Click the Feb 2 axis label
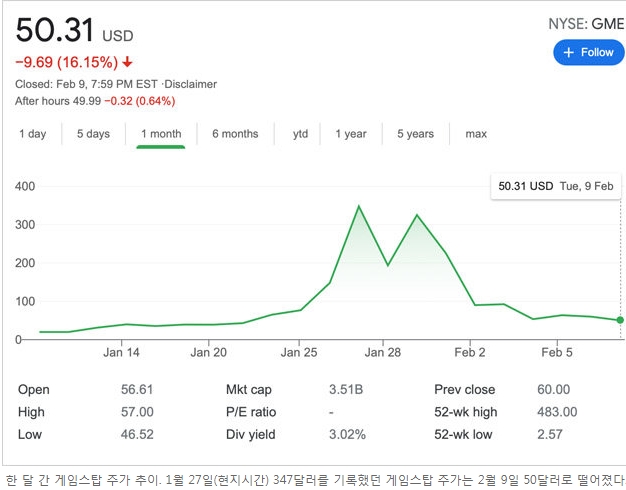Viewport: 626px width, 490px height. (x=470, y=352)
